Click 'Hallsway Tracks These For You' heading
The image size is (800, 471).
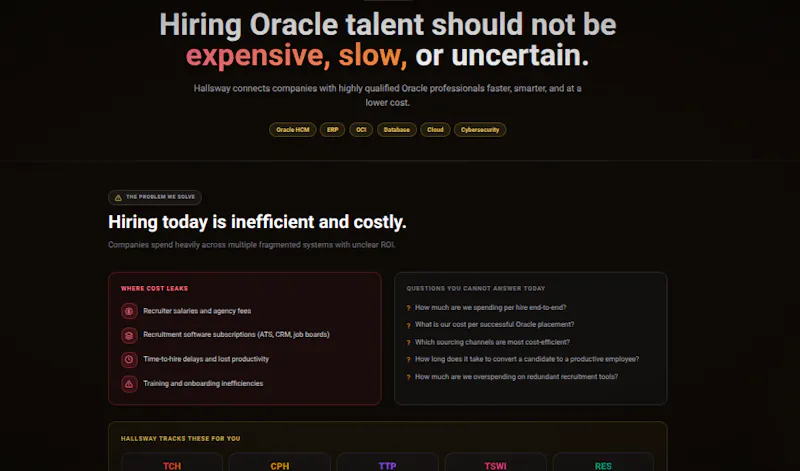(180, 438)
